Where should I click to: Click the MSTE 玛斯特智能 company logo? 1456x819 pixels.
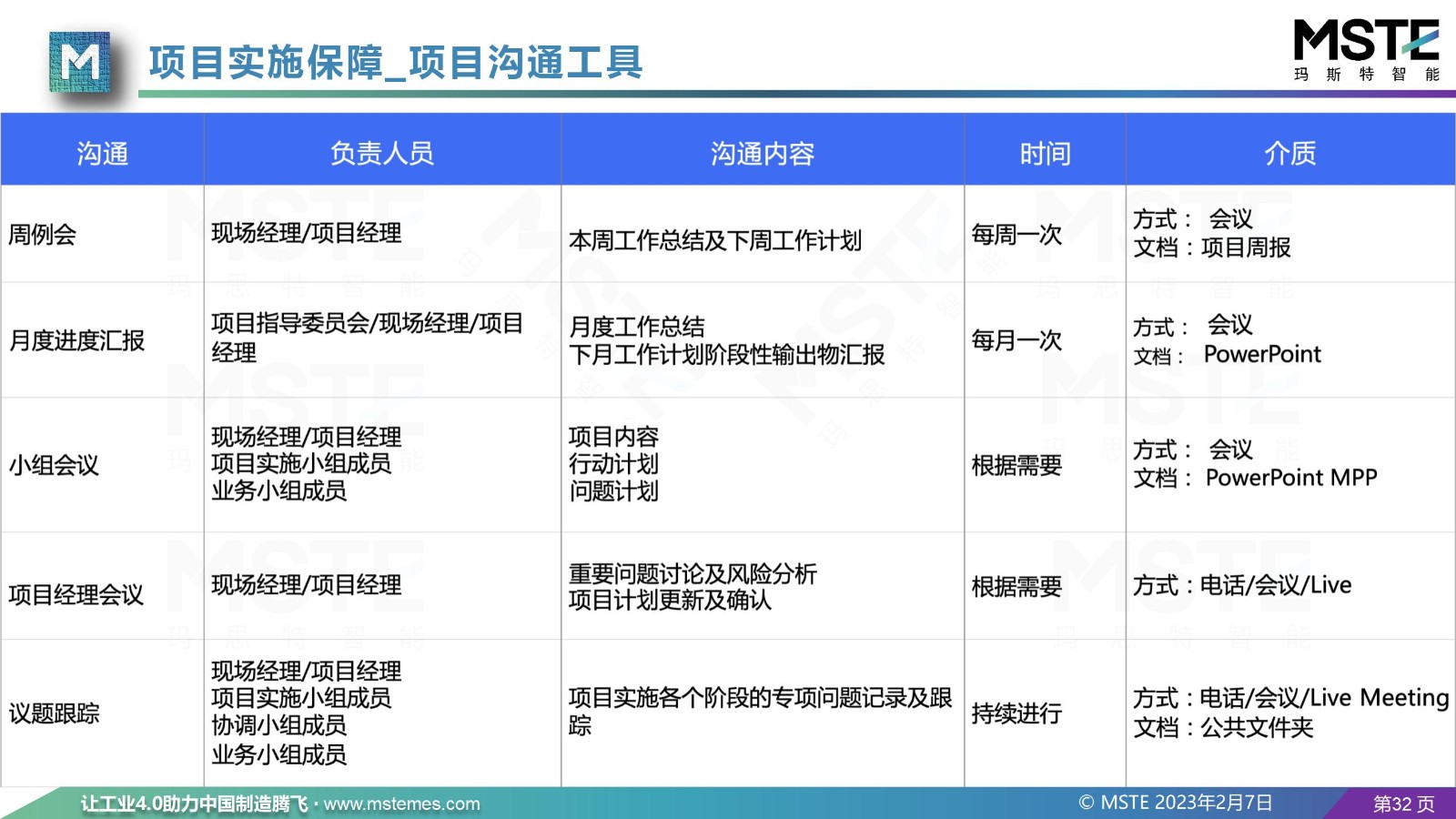(1366, 51)
